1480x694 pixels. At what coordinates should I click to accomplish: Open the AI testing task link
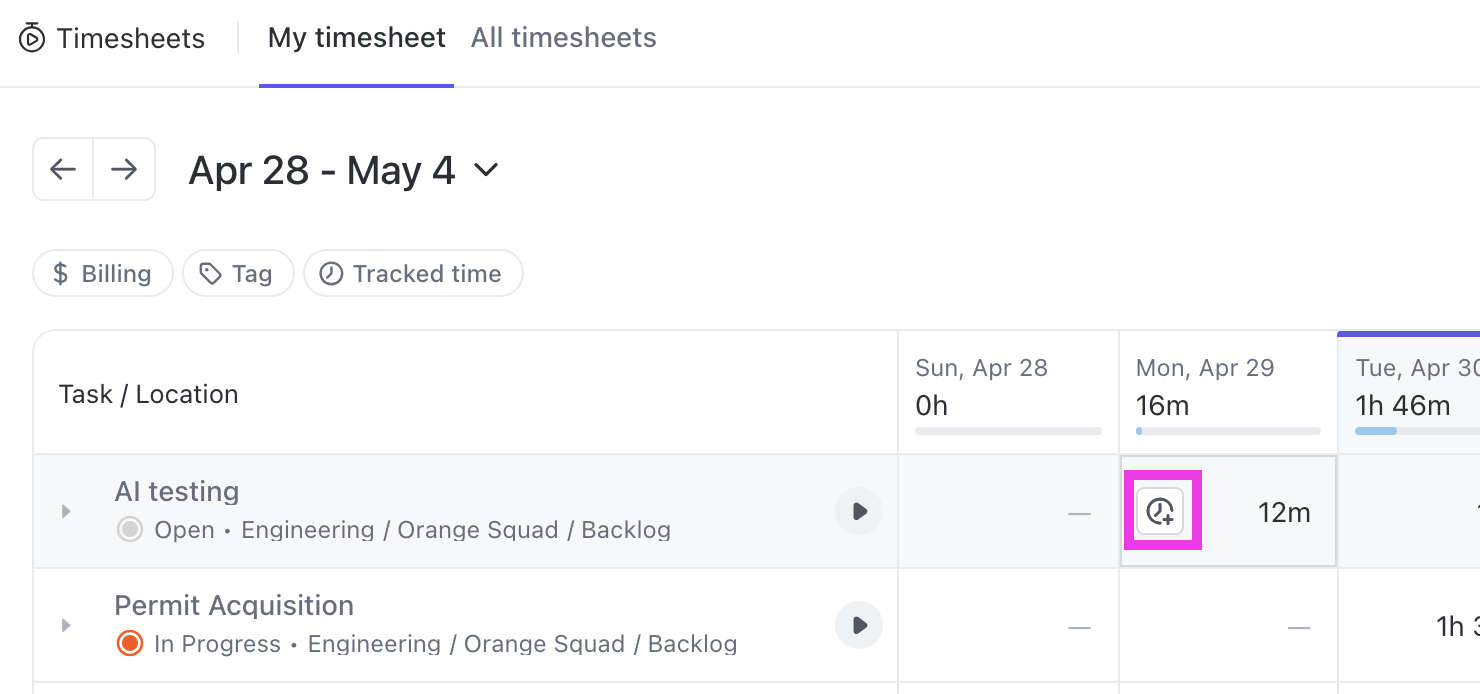pos(177,491)
